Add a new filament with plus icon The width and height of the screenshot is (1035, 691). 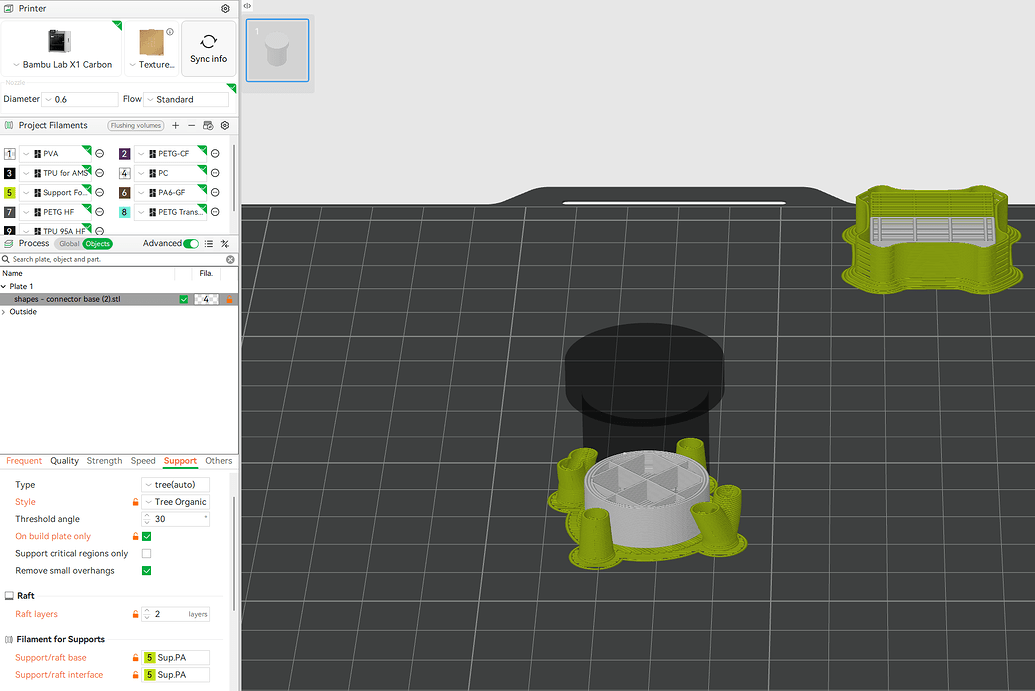176,125
